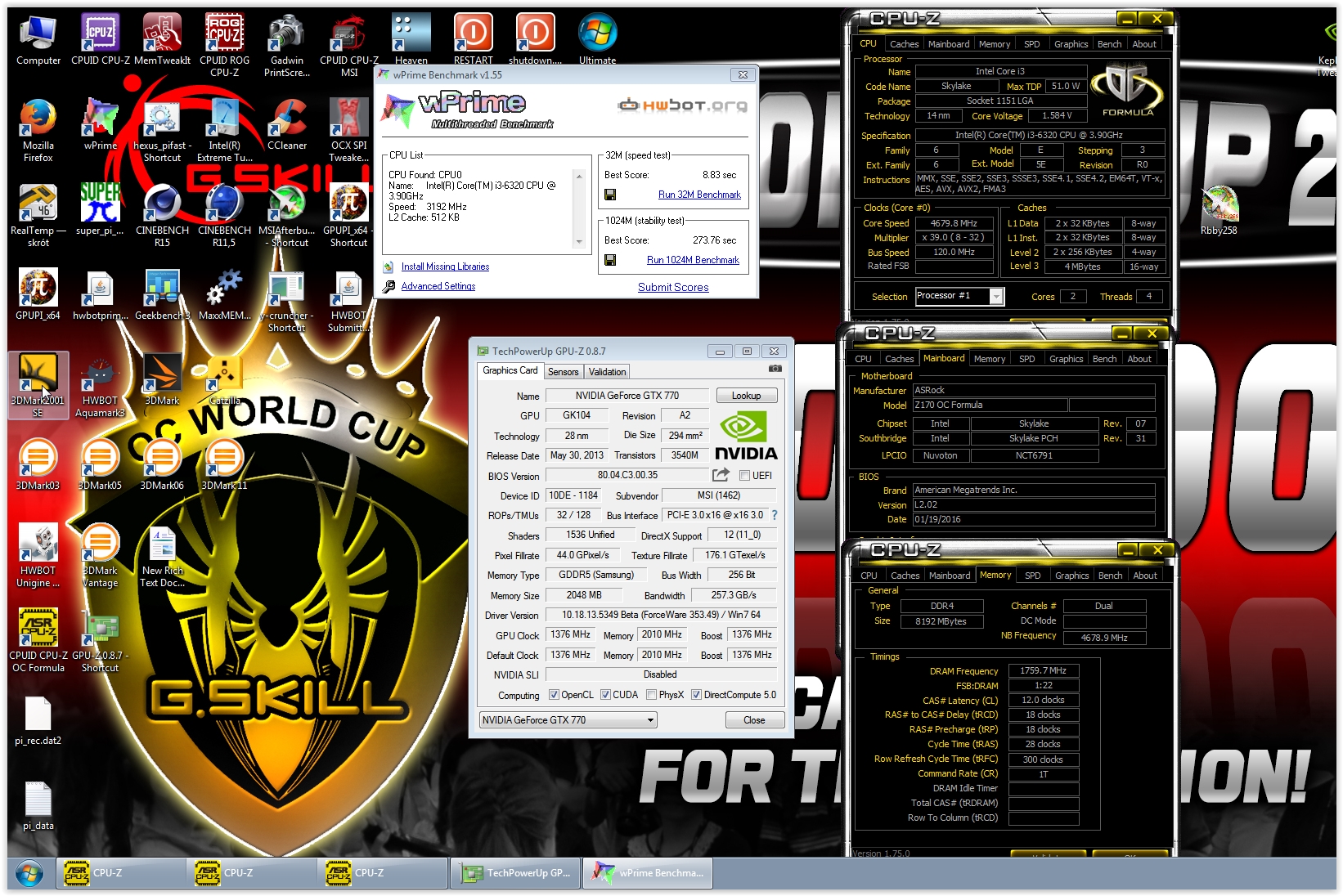Click the Lookup button in GPU-Z

coord(746,396)
